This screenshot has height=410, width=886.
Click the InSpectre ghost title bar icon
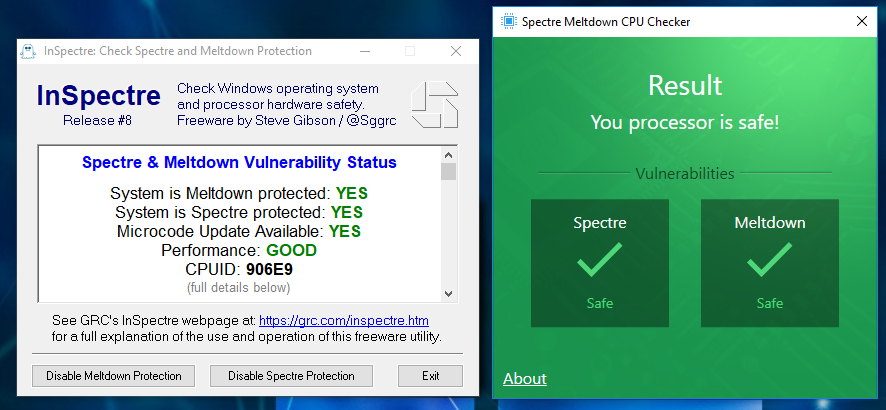point(30,51)
